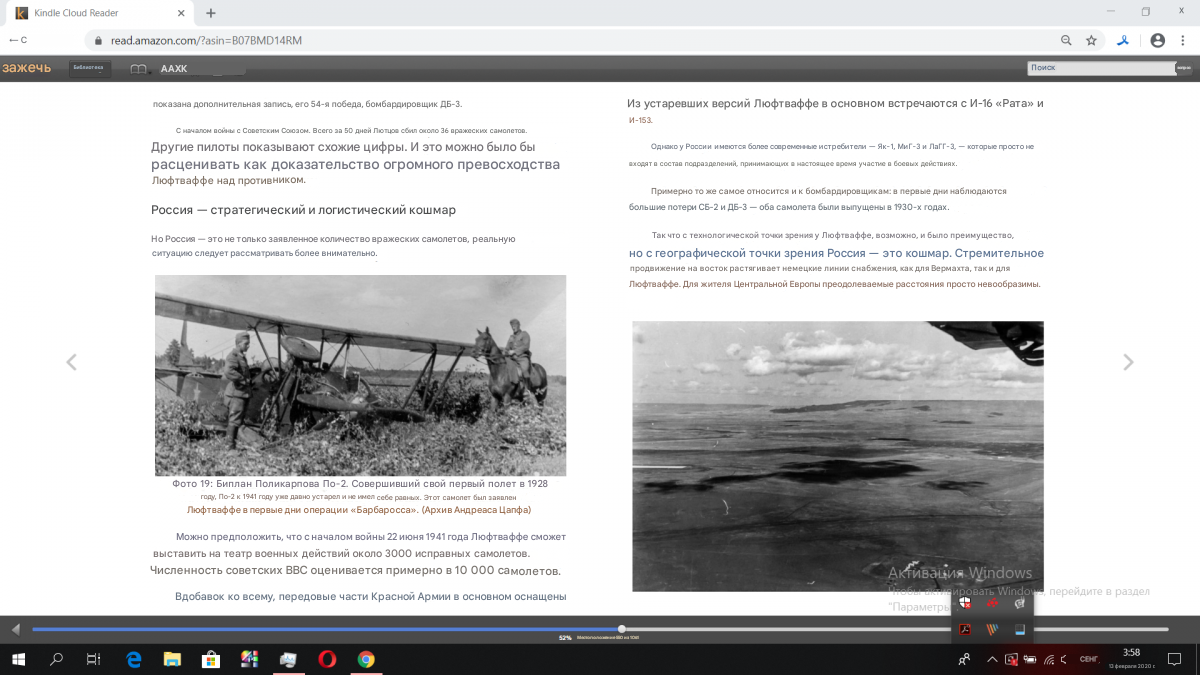Image resolution: width=1200 pixels, height=675 pixels.
Task: Go to the previous page arrow
Action: 71,362
